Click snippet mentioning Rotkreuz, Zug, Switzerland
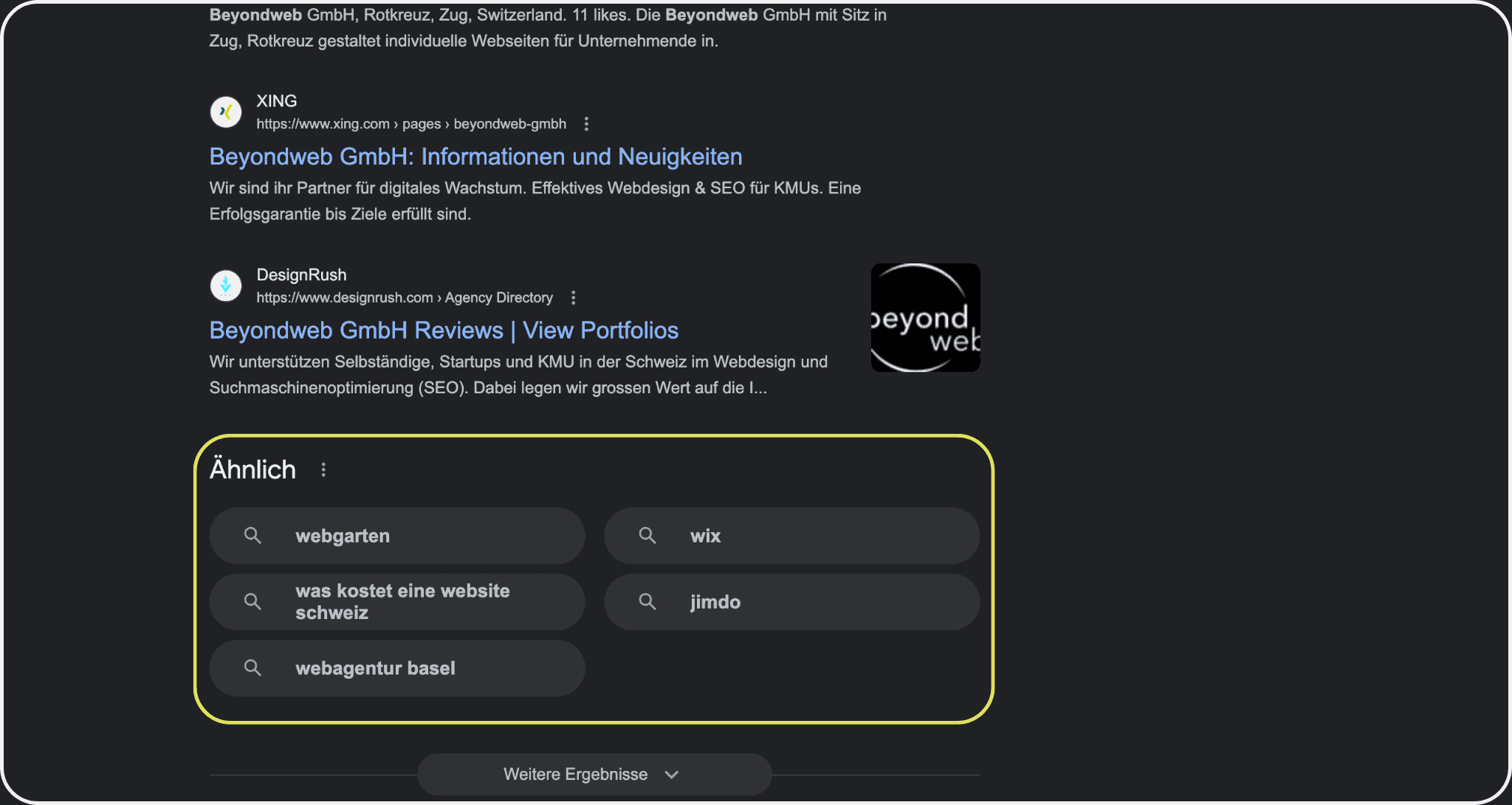Viewport: 1512px width, 805px height. pyautogui.click(x=548, y=27)
